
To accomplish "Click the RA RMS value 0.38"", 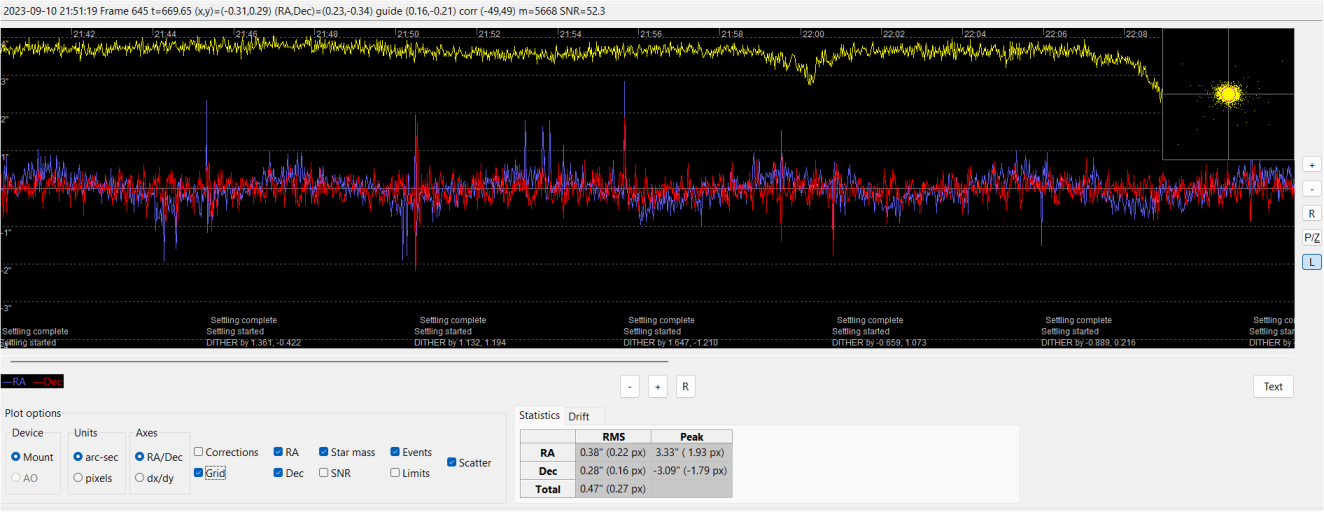I will tap(613, 452).
